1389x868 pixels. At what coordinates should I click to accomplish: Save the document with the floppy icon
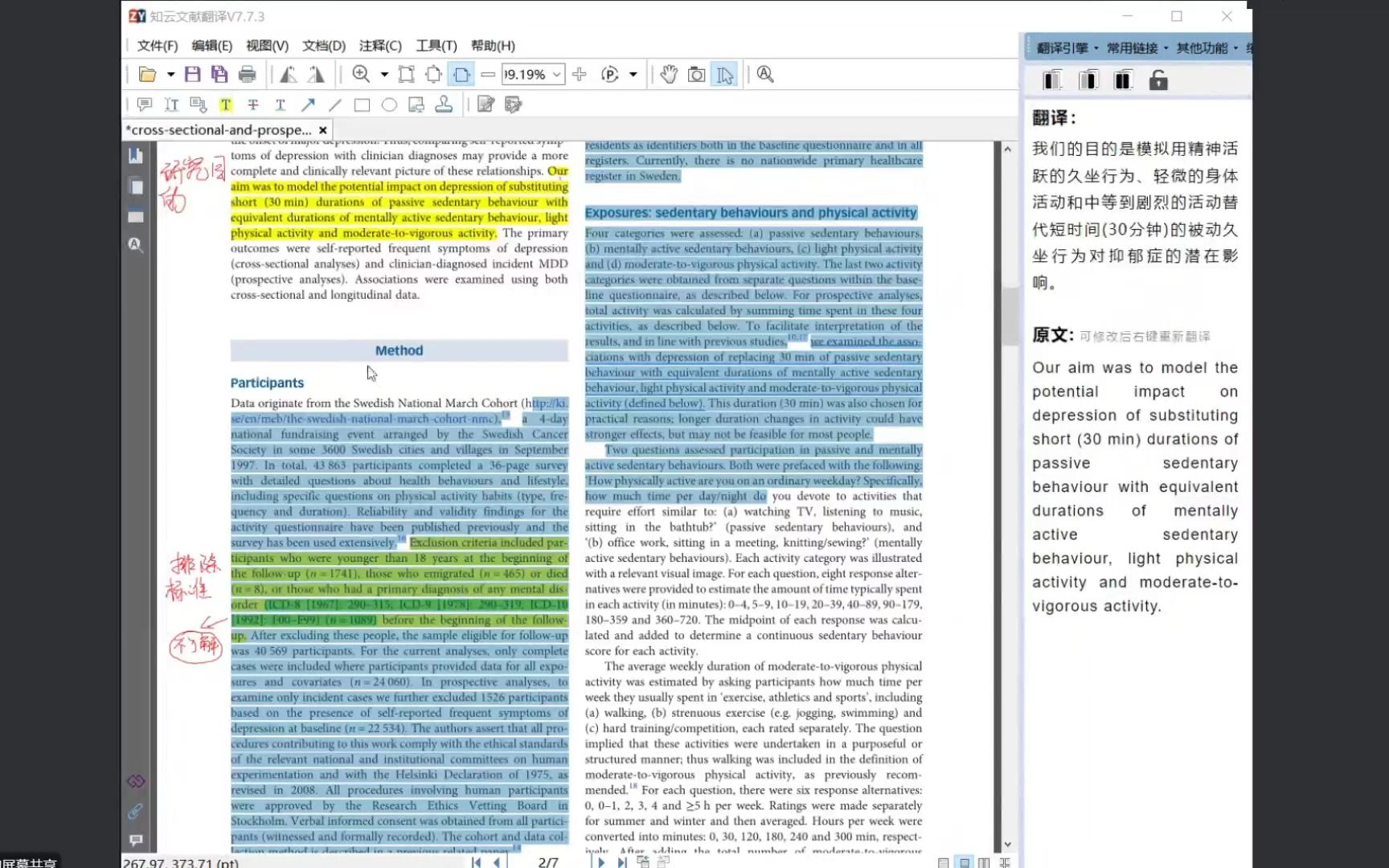[x=192, y=75]
